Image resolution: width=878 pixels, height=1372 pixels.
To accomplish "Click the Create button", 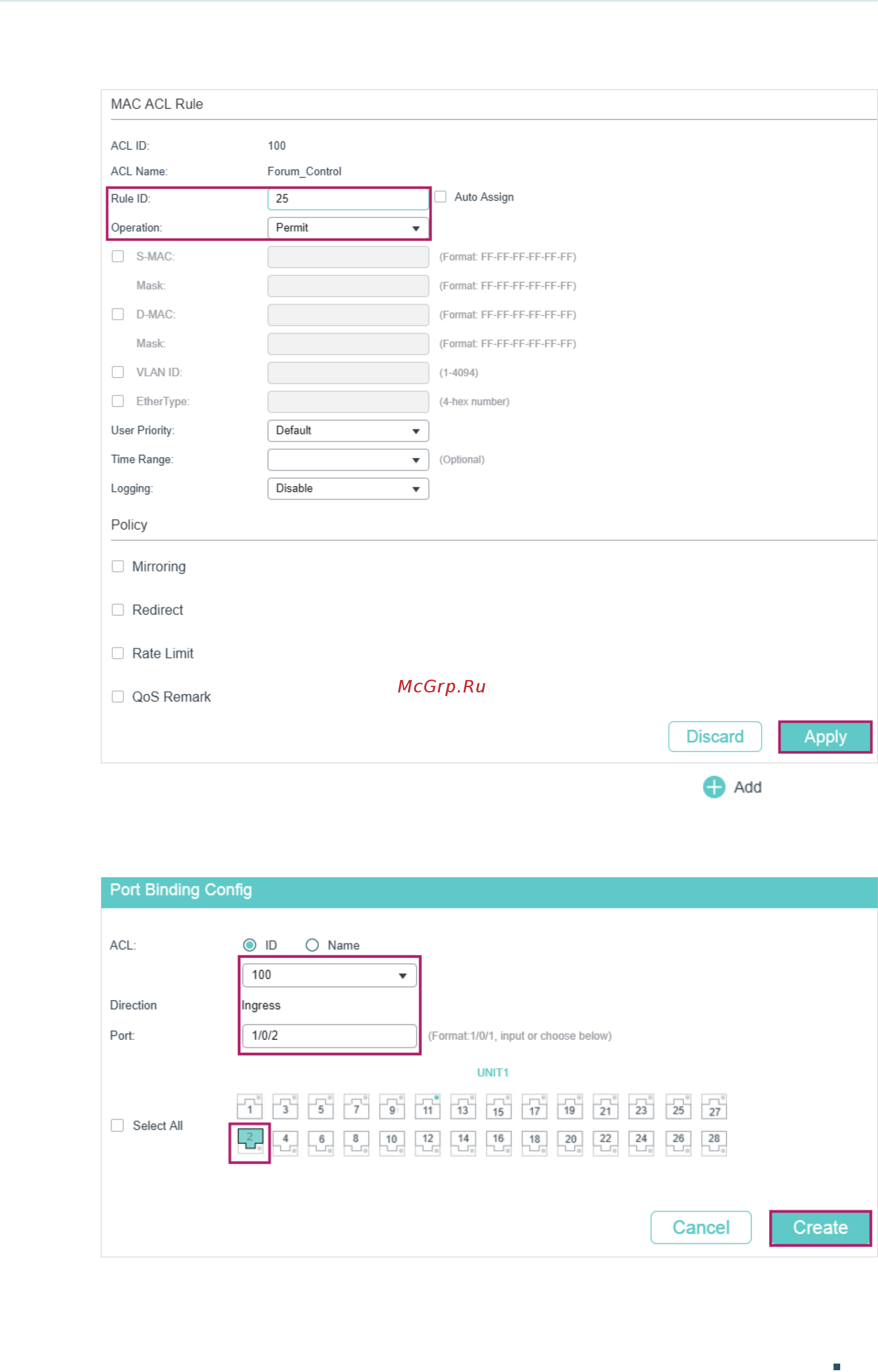I will click(821, 1228).
